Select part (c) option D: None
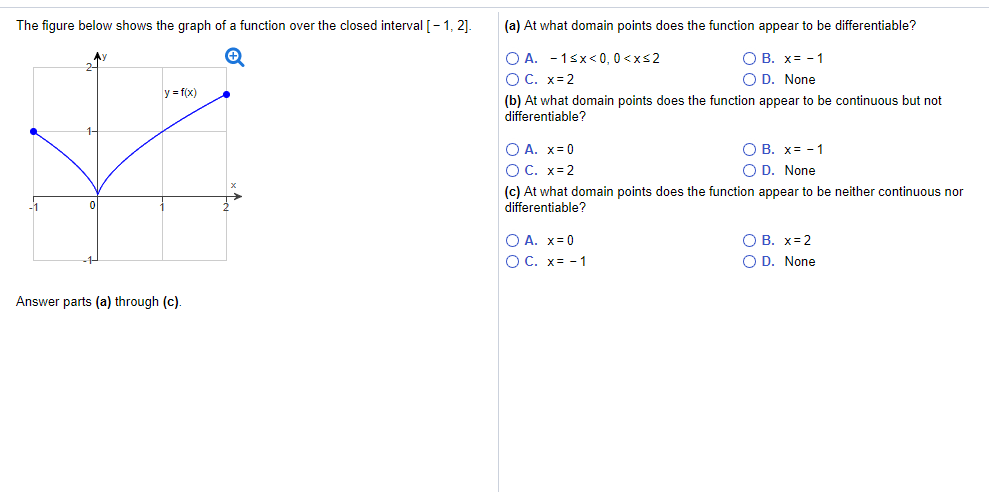The height and width of the screenshot is (497, 989). (750, 261)
